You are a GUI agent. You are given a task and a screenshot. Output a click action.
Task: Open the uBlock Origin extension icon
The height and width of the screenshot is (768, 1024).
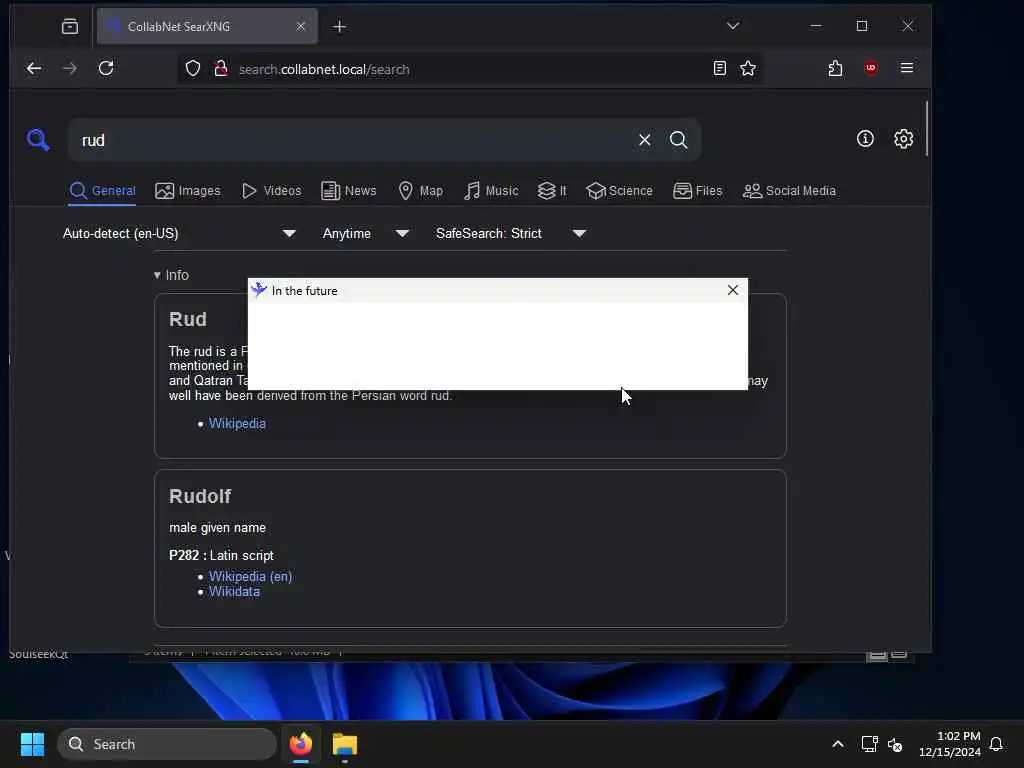[x=871, y=68]
